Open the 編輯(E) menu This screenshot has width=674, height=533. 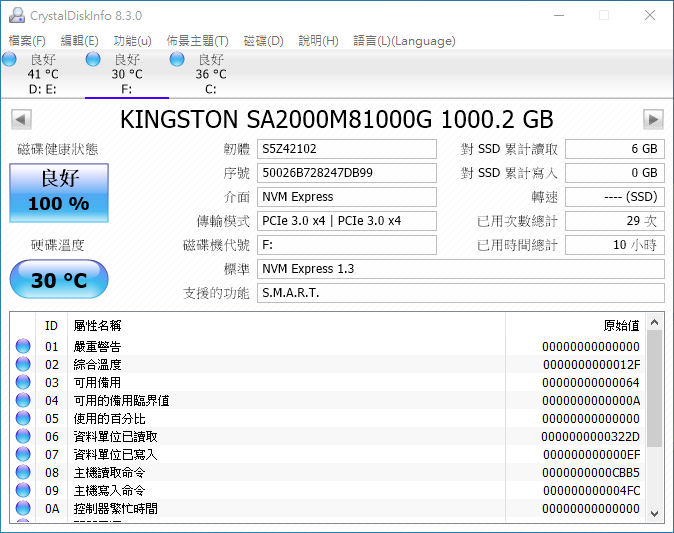(80, 41)
